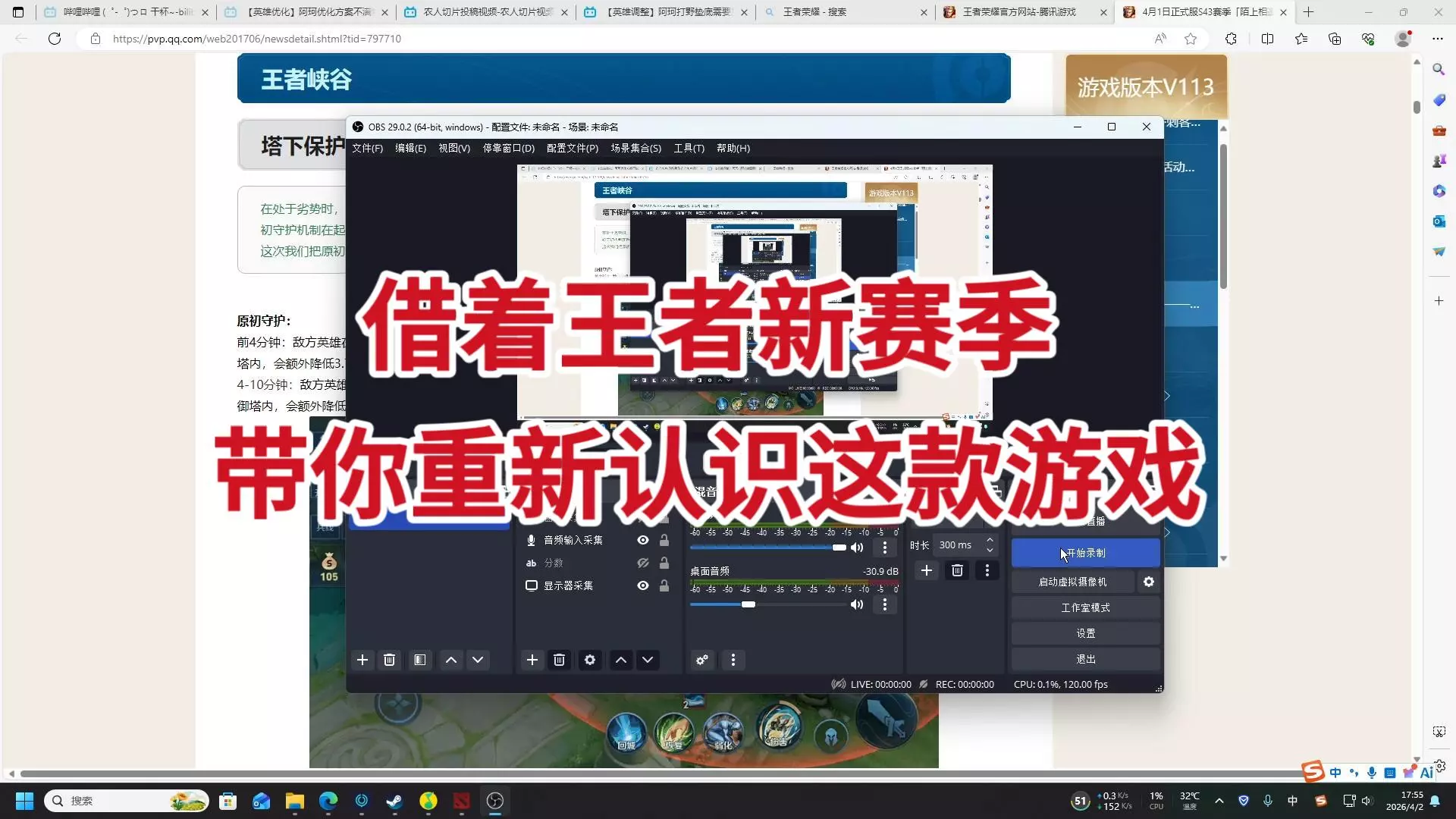Image resolution: width=1456 pixels, height=819 pixels.
Task: Unlock the 音频输入采集 source
Action: (664, 540)
